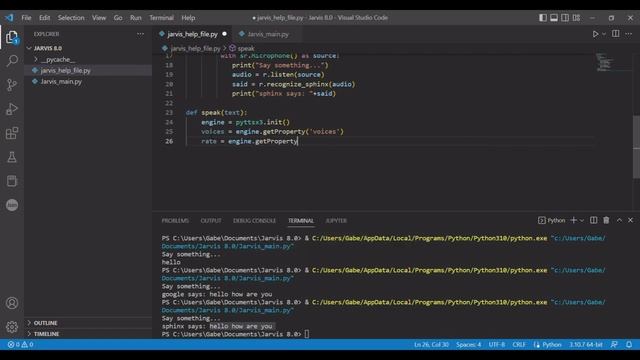The image size is (640, 360).
Task: Click CRLF end of line status item
Action: pyautogui.click(x=519, y=344)
